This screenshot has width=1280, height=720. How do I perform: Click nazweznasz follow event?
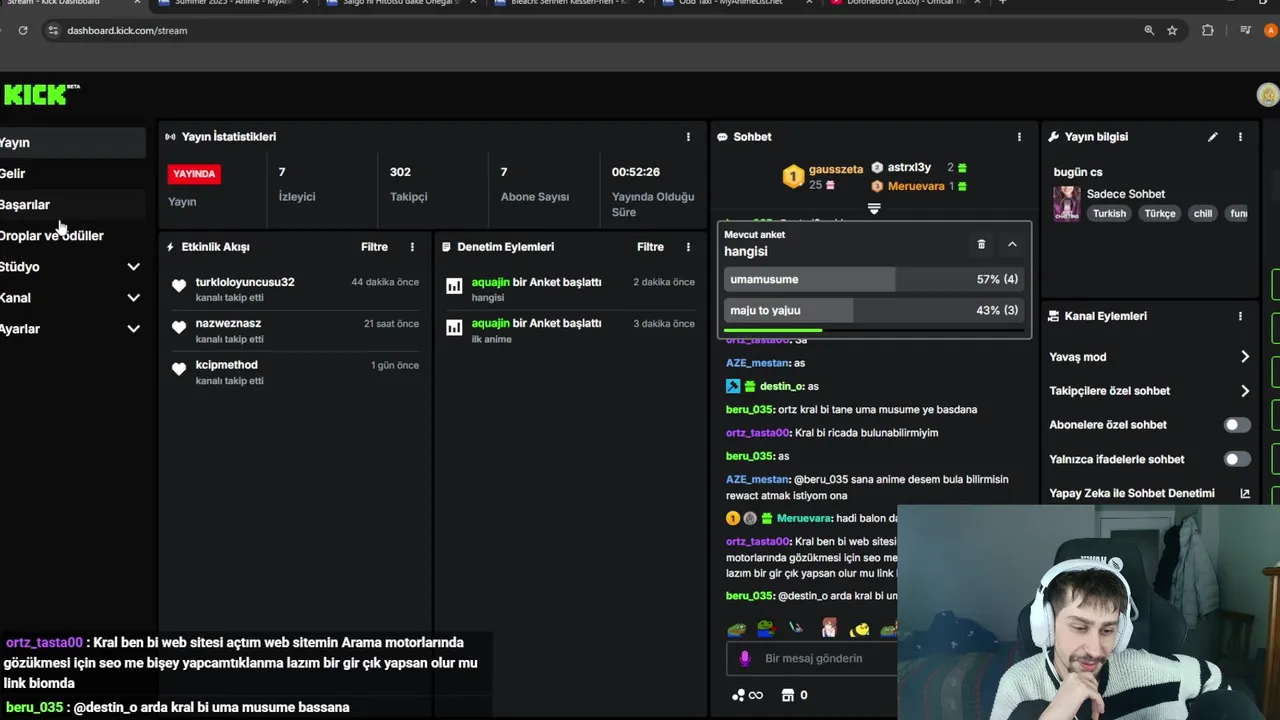click(295, 331)
